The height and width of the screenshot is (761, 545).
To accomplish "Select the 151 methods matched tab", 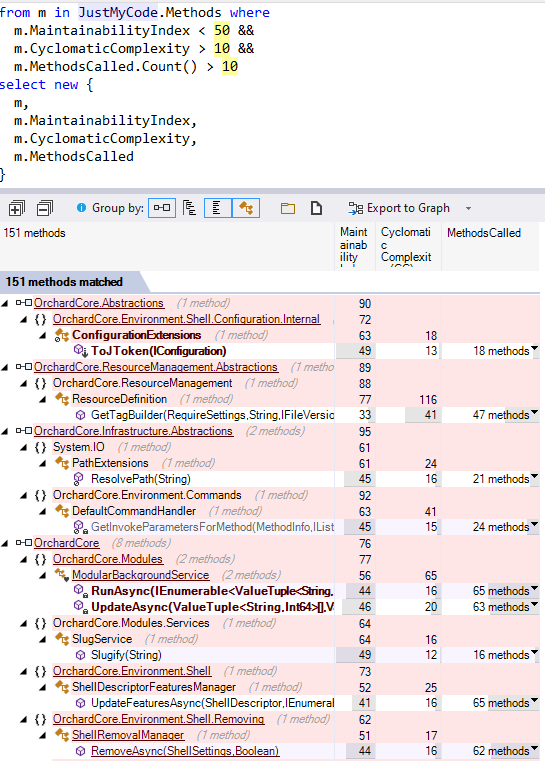I will tap(72, 282).
